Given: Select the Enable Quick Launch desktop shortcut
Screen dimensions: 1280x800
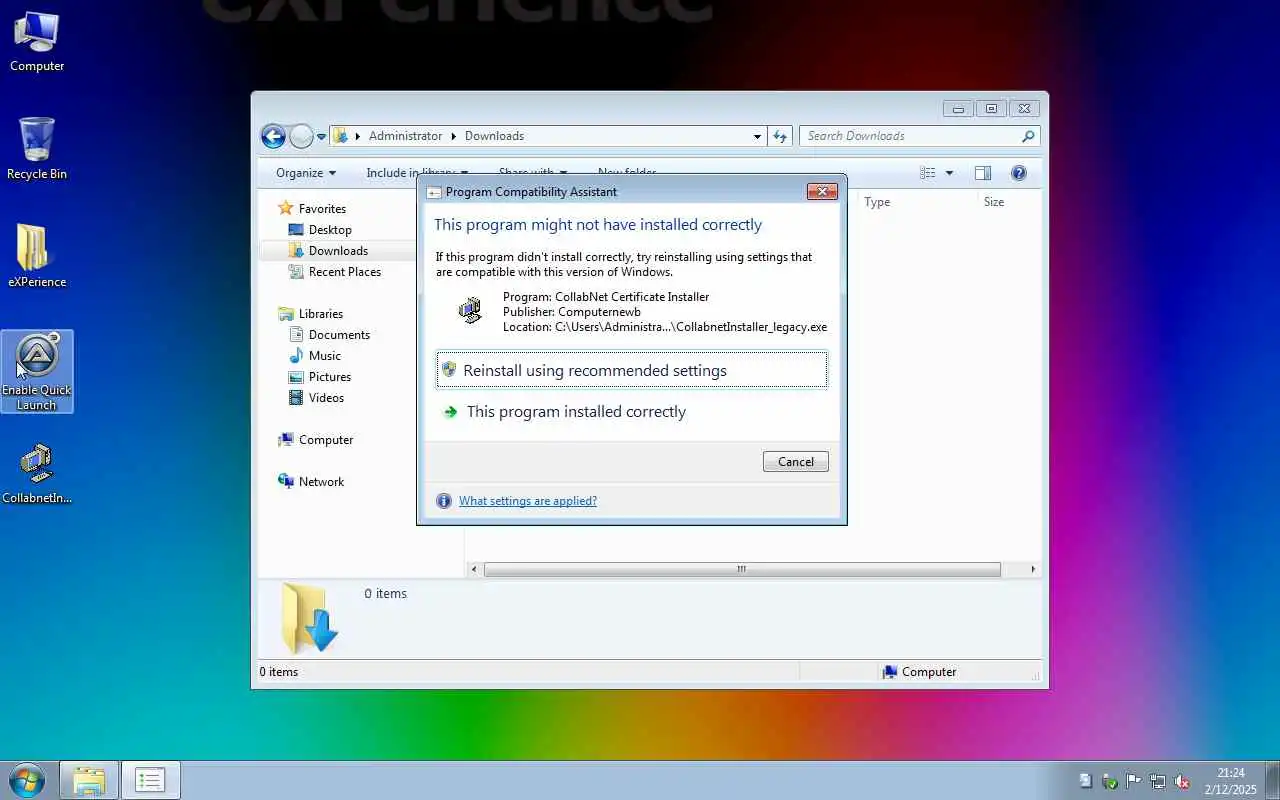Looking at the screenshot, I should point(37,371).
